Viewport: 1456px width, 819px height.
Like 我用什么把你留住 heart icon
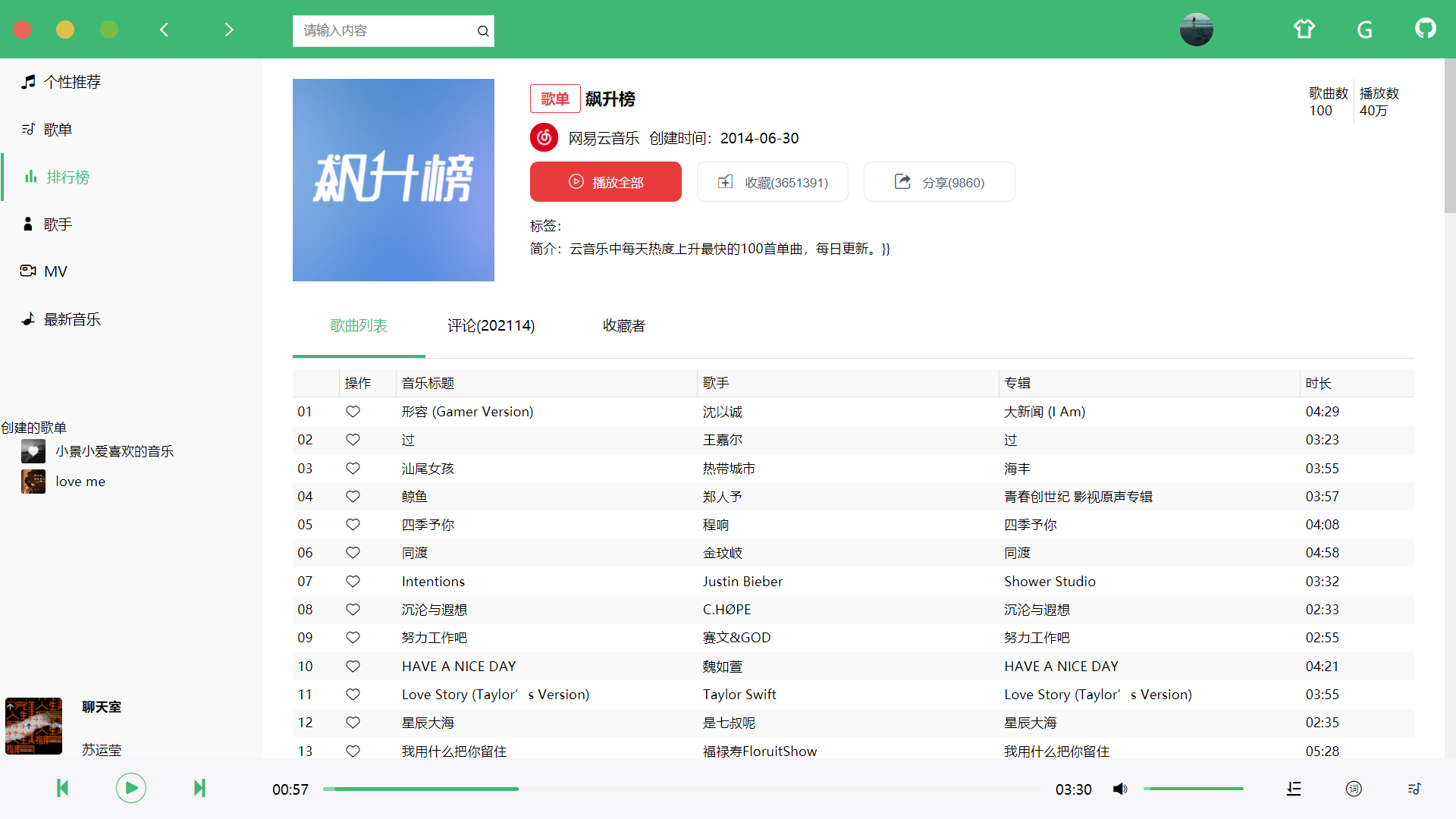coord(353,752)
